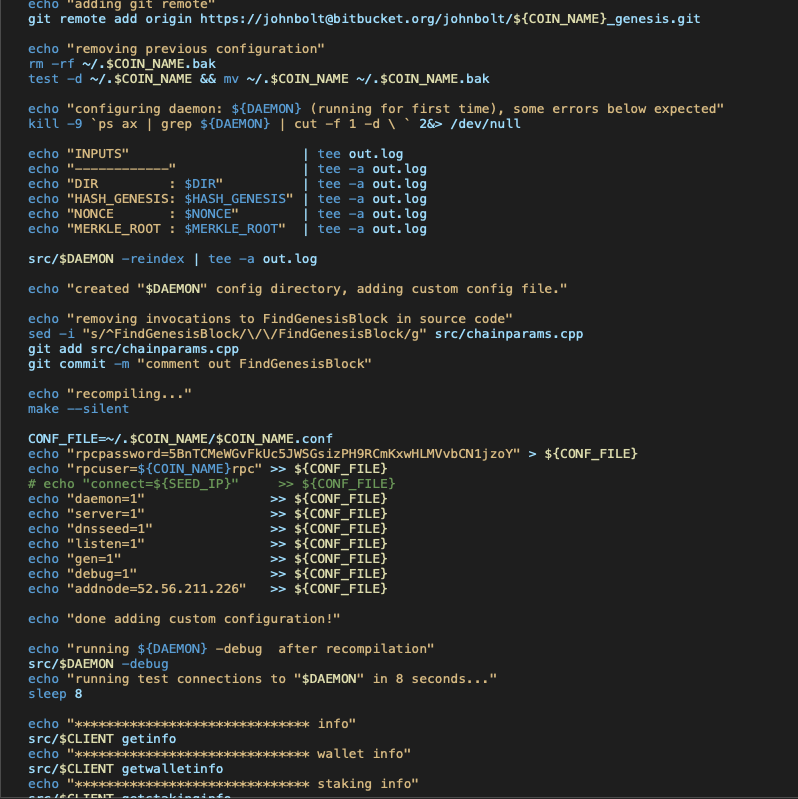Click the $MERKLE_ROOT variable
Viewport: 798px width, 799px height.
pos(231,229)
